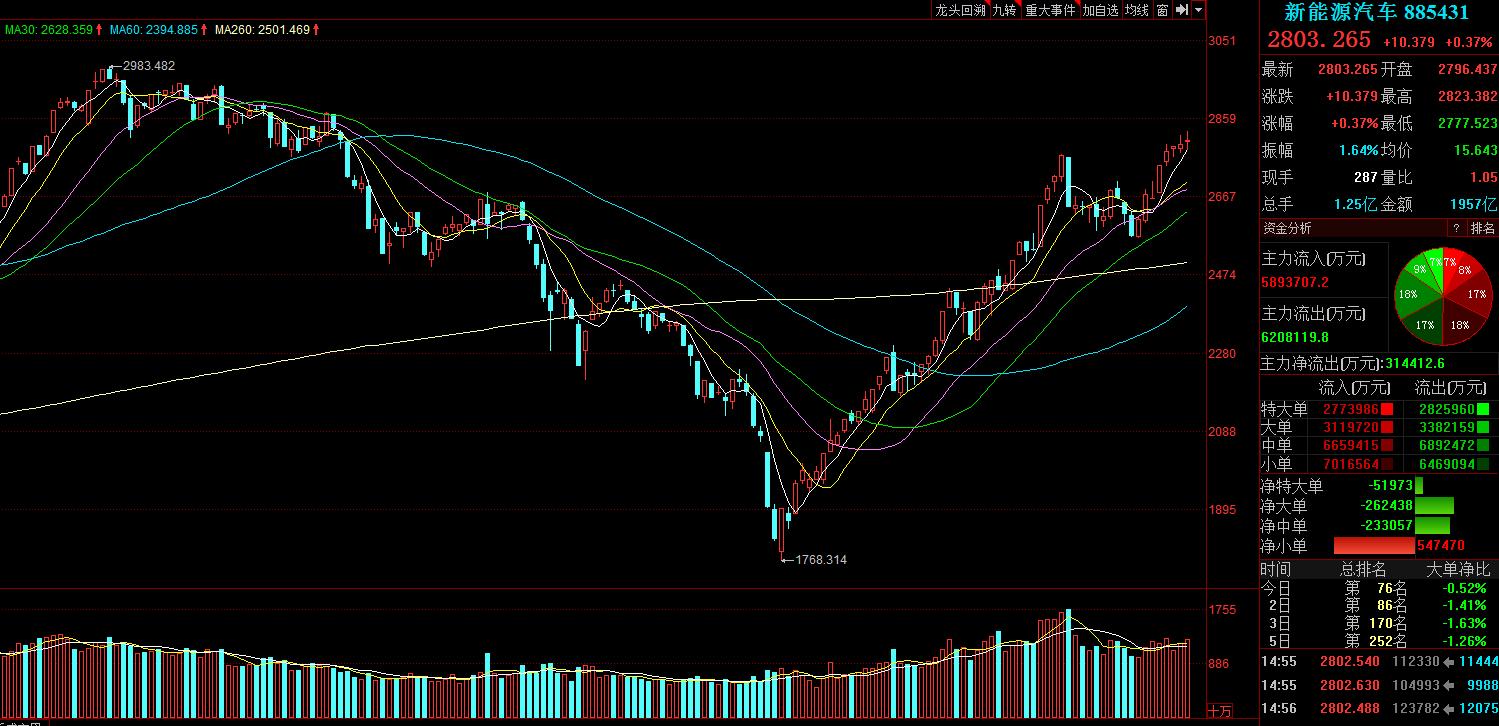
Task: Click the 均线 moving average button
Action: coord(1136,10)
